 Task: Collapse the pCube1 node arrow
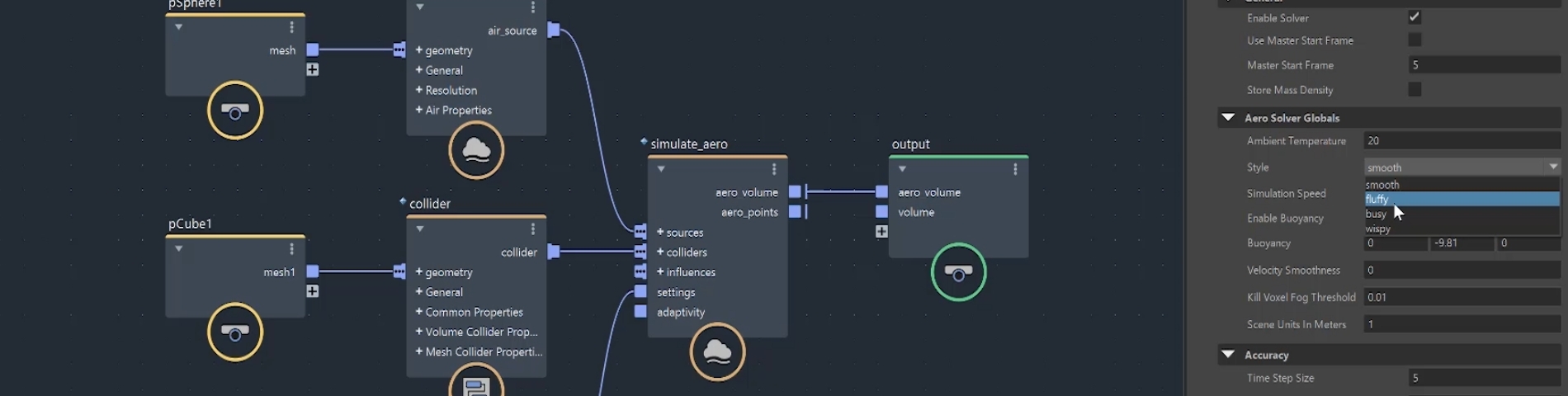[x=178, y=248]
